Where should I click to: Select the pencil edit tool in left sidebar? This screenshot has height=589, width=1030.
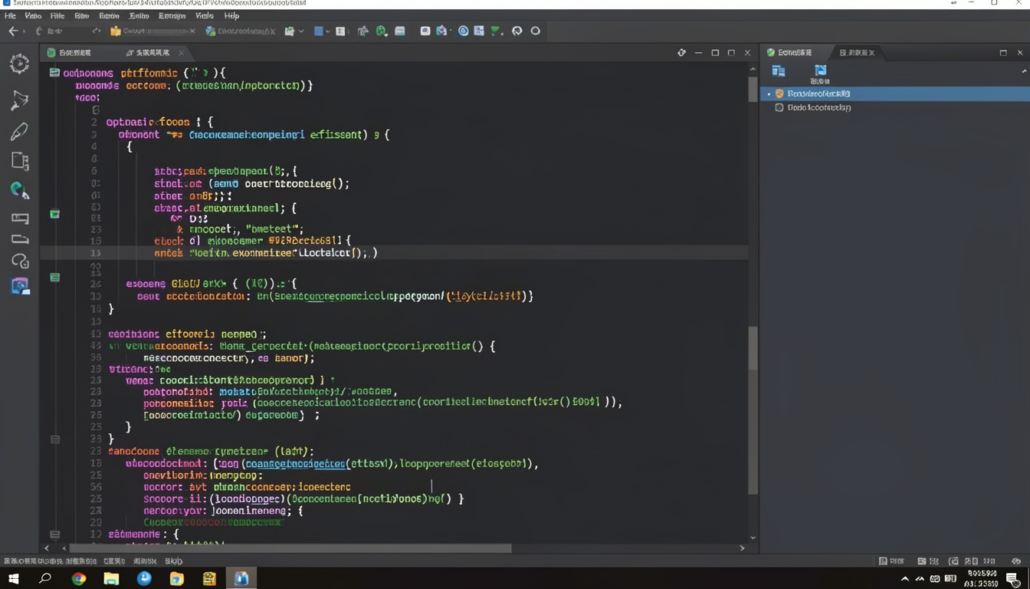pos(19,131)
